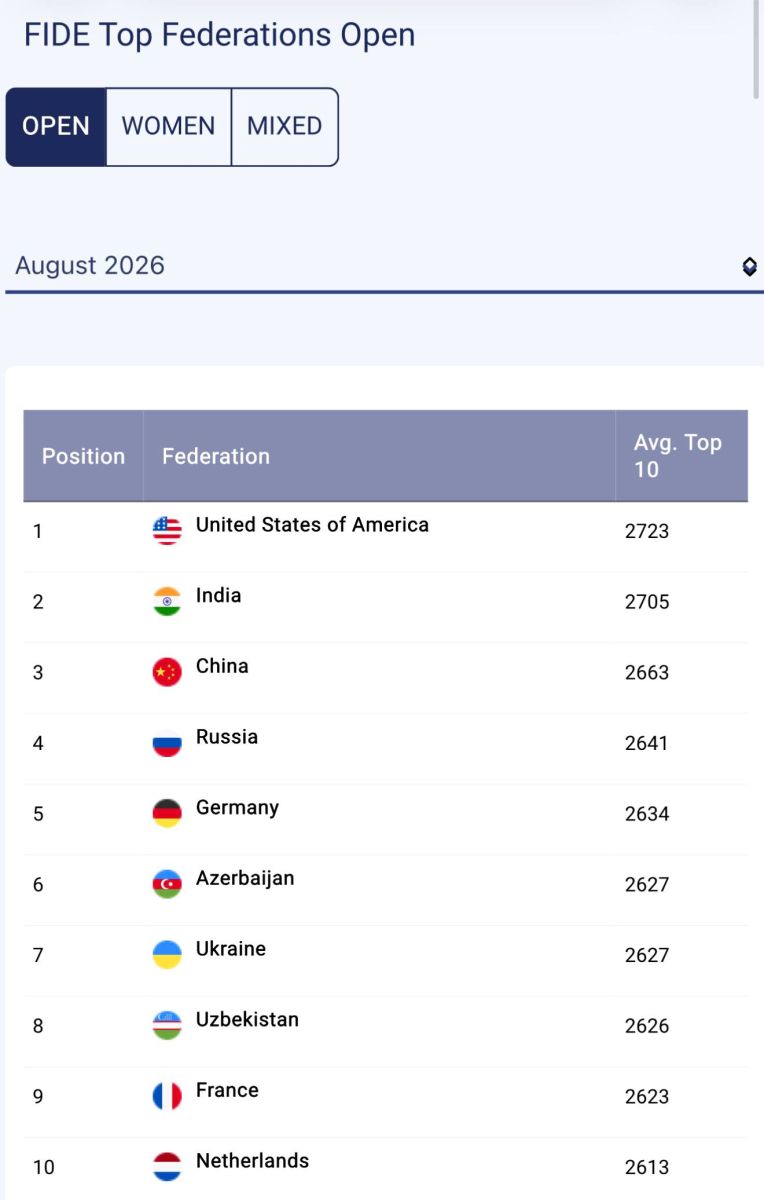Switch to the MIXED rankings toggle
The width and height of the screenshot is (764, 1200).
click(x=285, y=127)
